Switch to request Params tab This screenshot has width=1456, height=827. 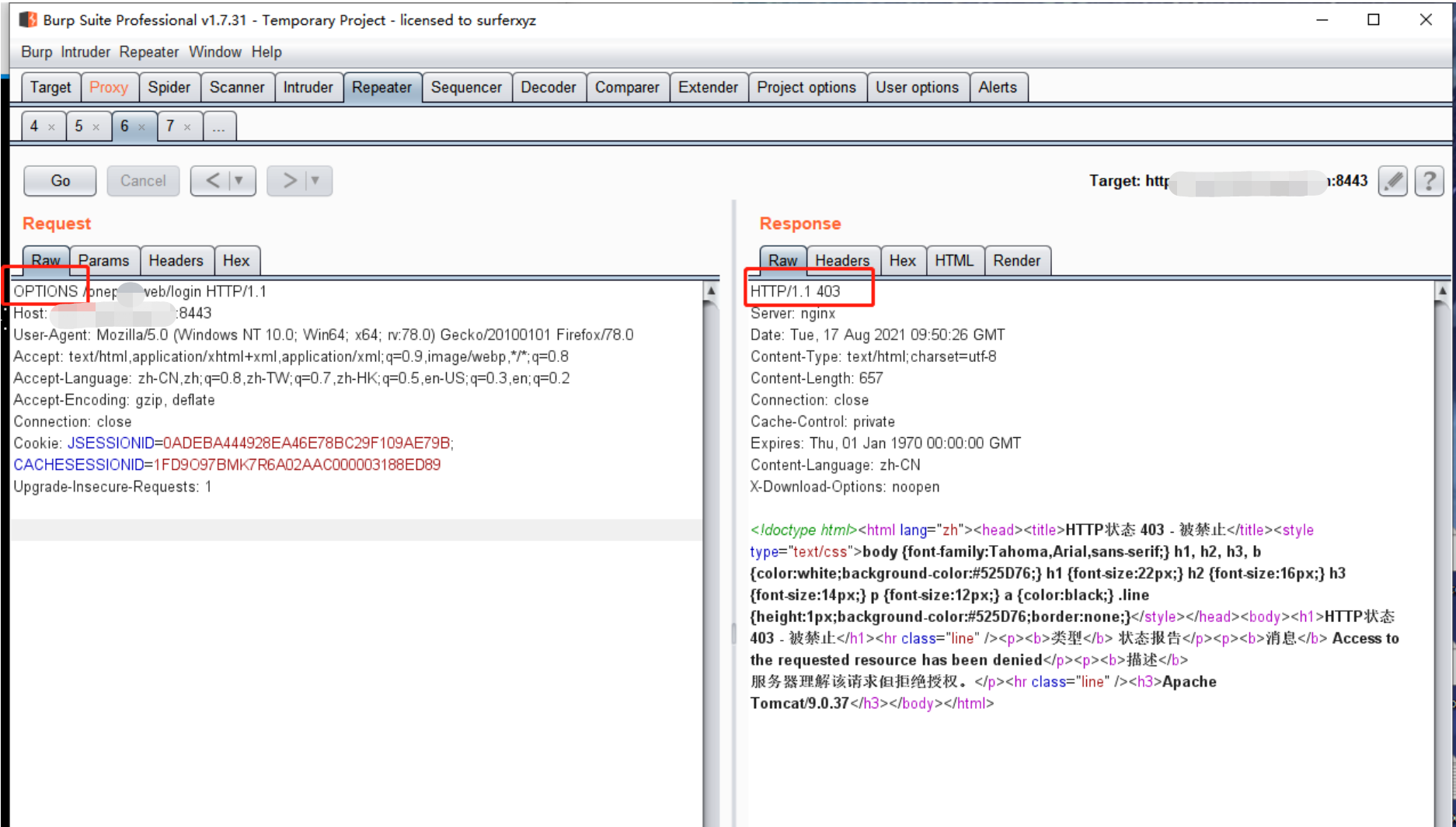coord(104,260)
